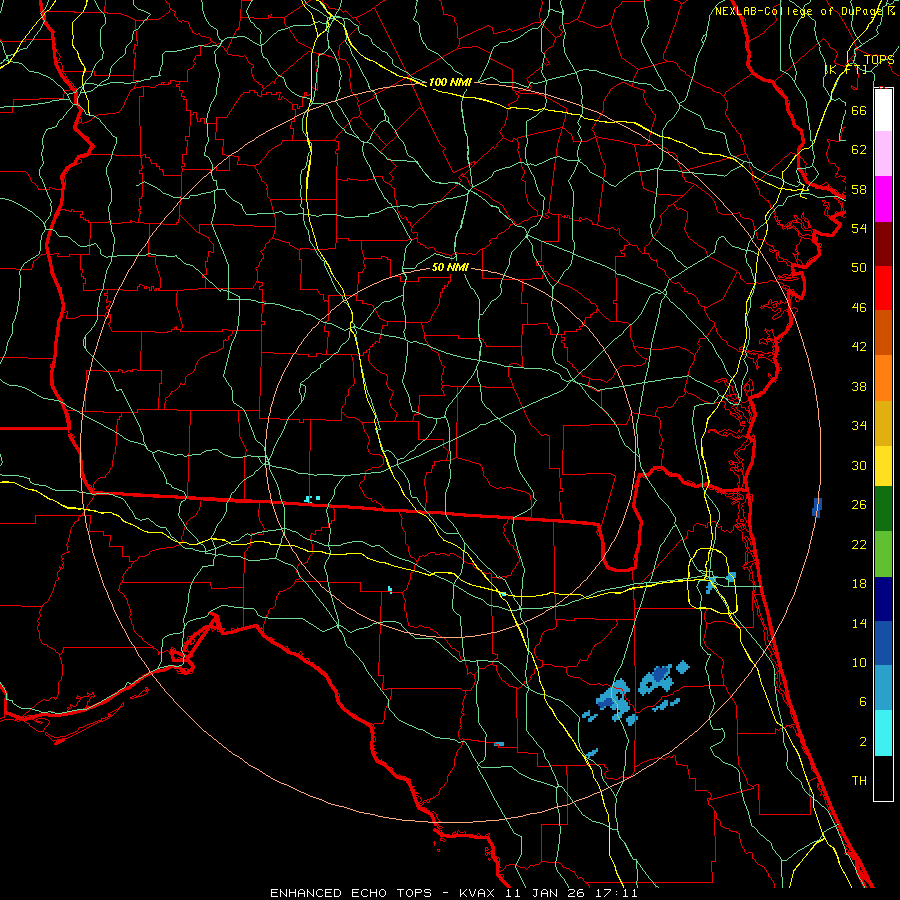
Task: Click the light green legend swatch
Action: [x=883, y=554]
